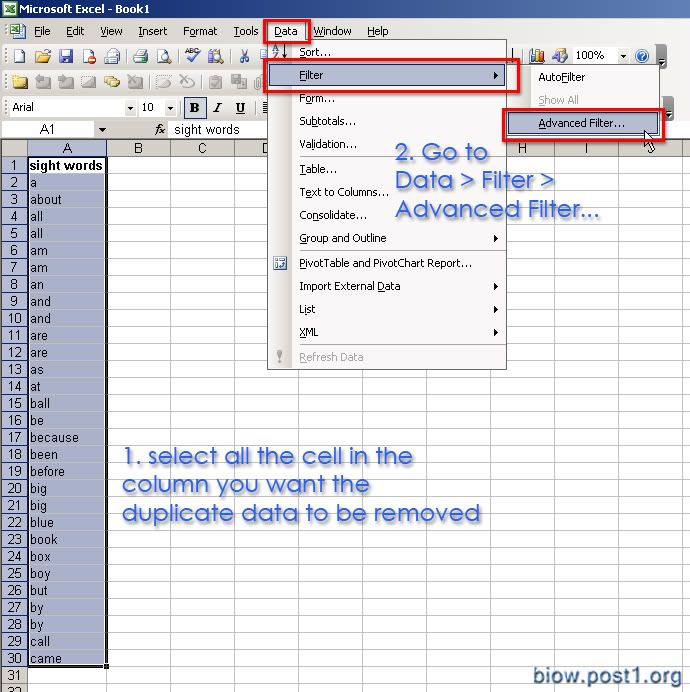Screen dimensions: 690x692
Task: Choose Advanced Filter... in submenu
Action: click(x=583, y=123)
